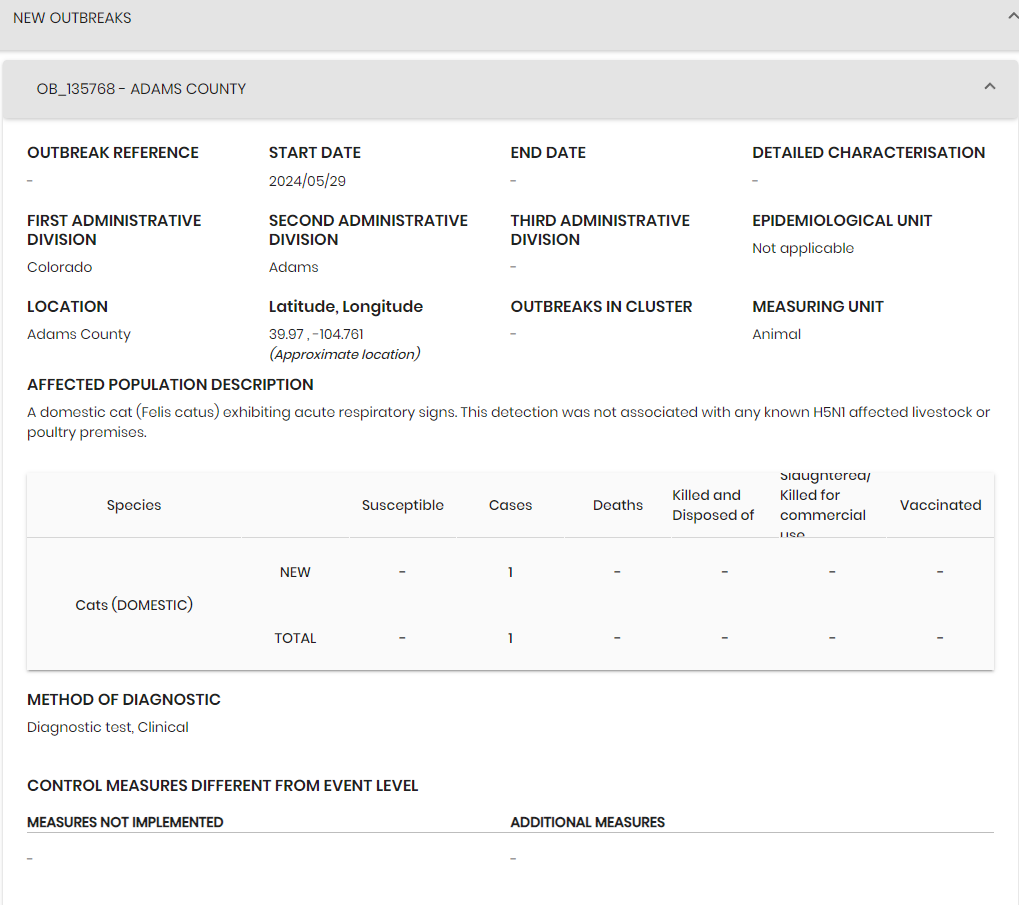Click the Vaccinated column header
The width and height of the screenshot is (1019, 905).
[940, 505]
